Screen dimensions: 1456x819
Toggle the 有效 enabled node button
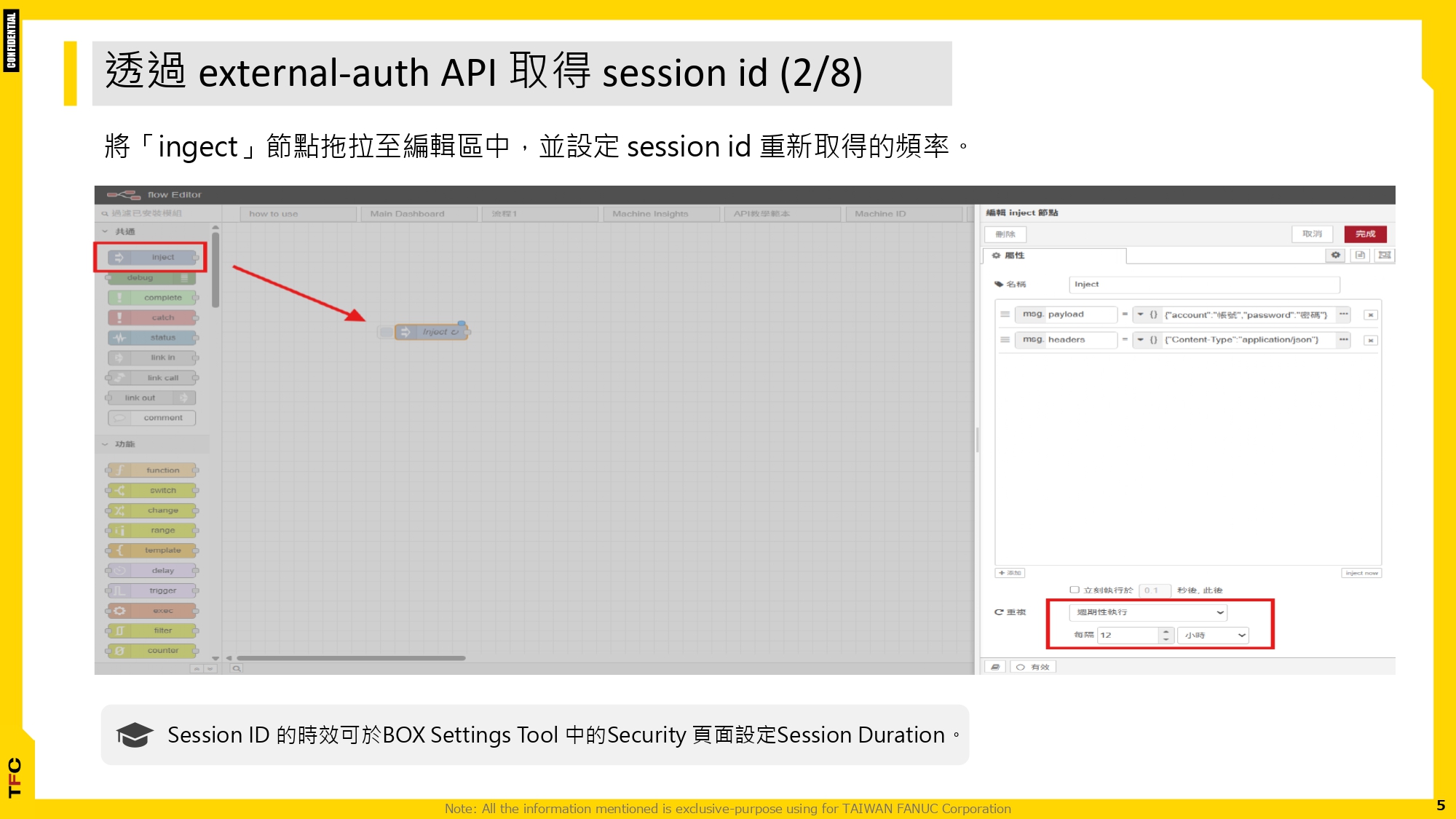[x=1033, y=667]
